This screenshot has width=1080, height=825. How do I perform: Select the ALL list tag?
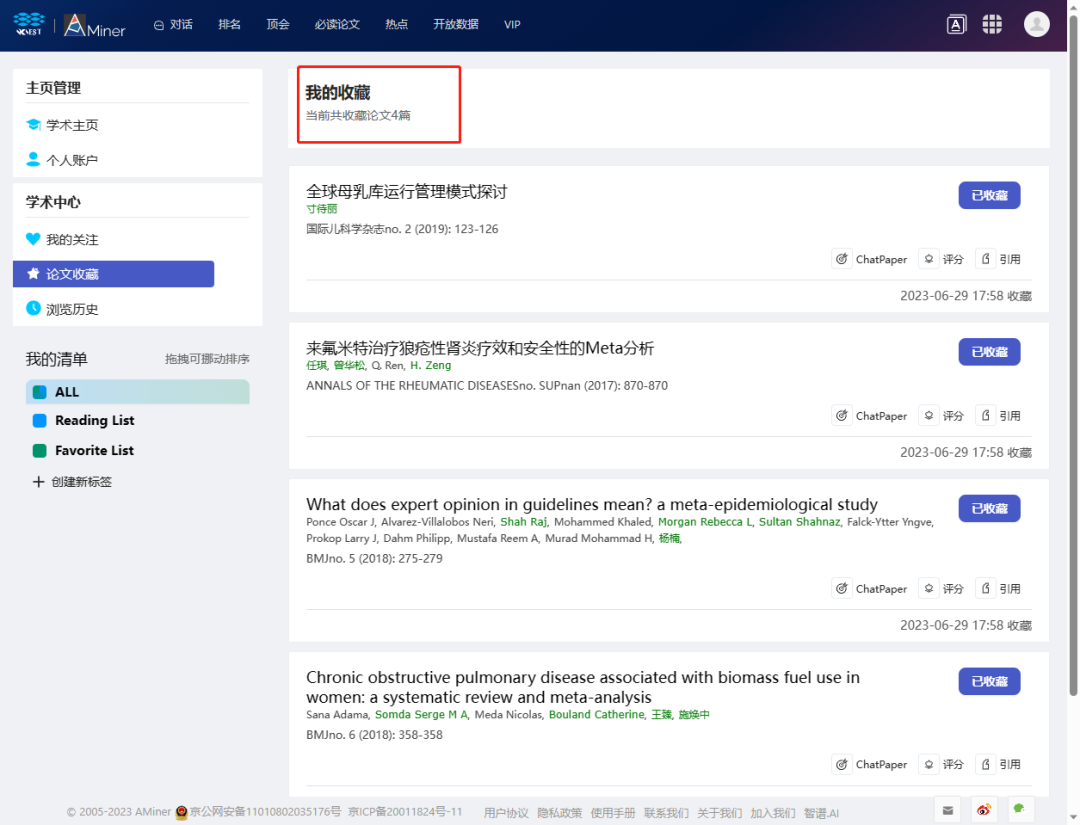[138, 392]
